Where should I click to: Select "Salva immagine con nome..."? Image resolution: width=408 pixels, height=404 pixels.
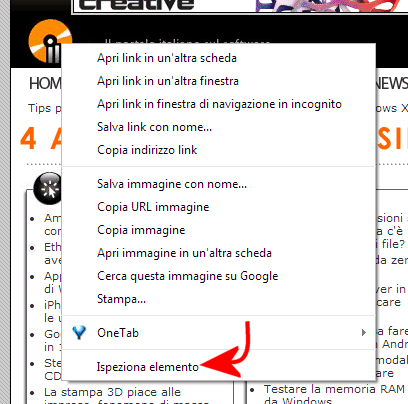[x=219, y=184]
